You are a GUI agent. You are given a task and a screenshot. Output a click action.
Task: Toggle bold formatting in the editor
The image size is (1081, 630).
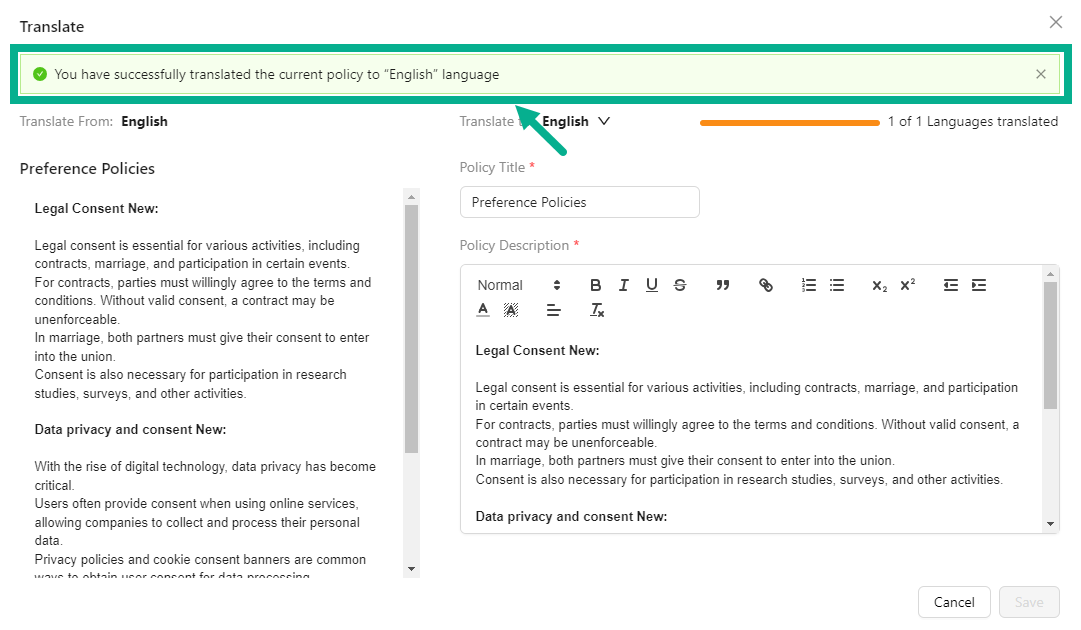pos(596,285)
